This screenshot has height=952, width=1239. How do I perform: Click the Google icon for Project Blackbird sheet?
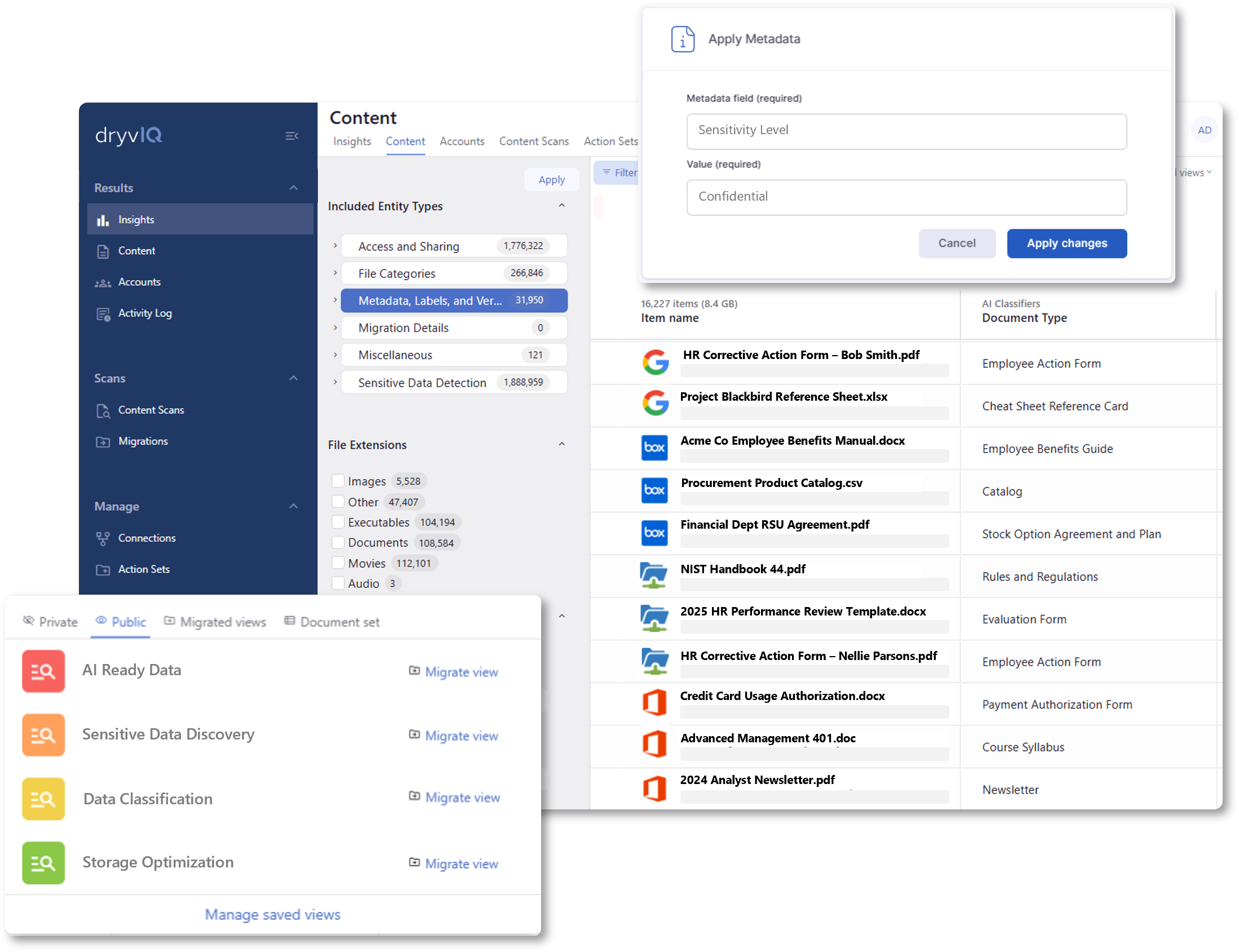coord(655,403)
